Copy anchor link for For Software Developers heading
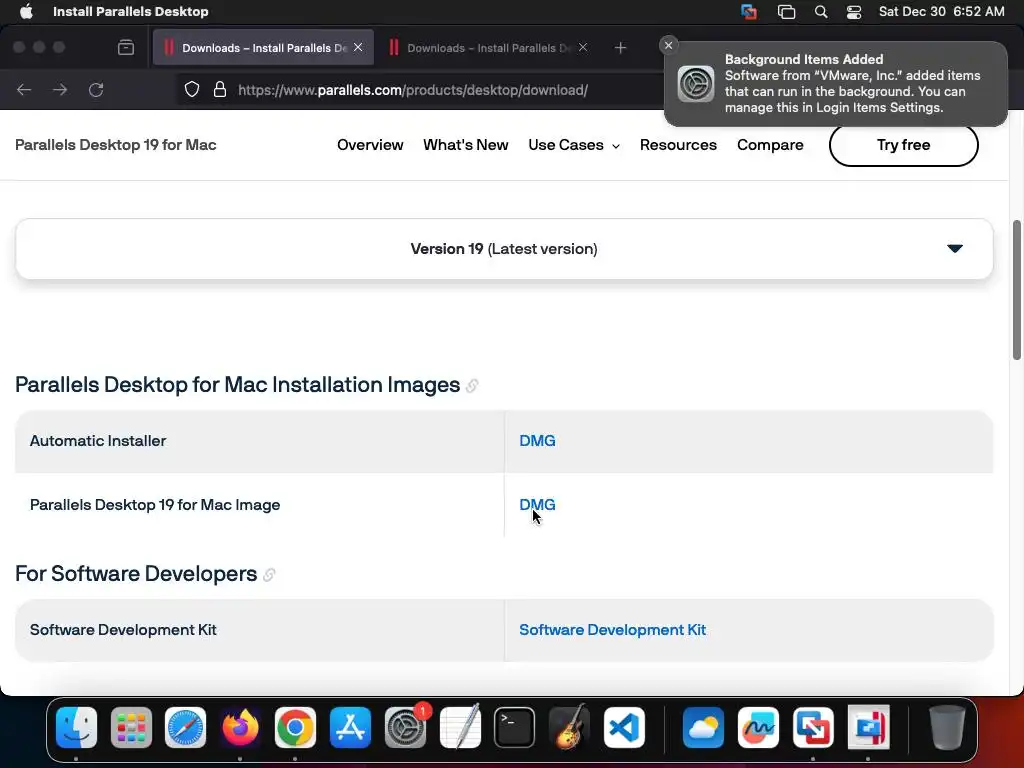Image resolution: width=1024 pixels, height=768 pixels. [x=269, y=575]
